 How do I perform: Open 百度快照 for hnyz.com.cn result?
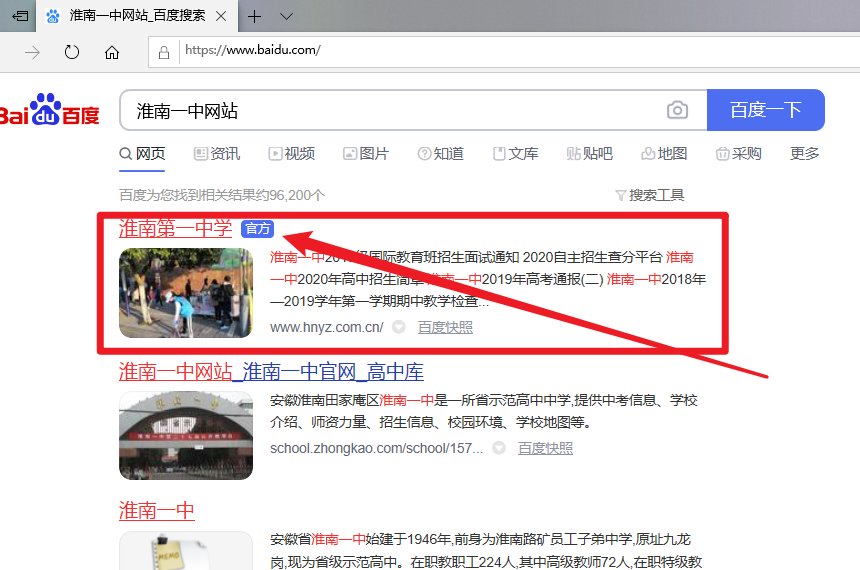click(x=445, y=328)
